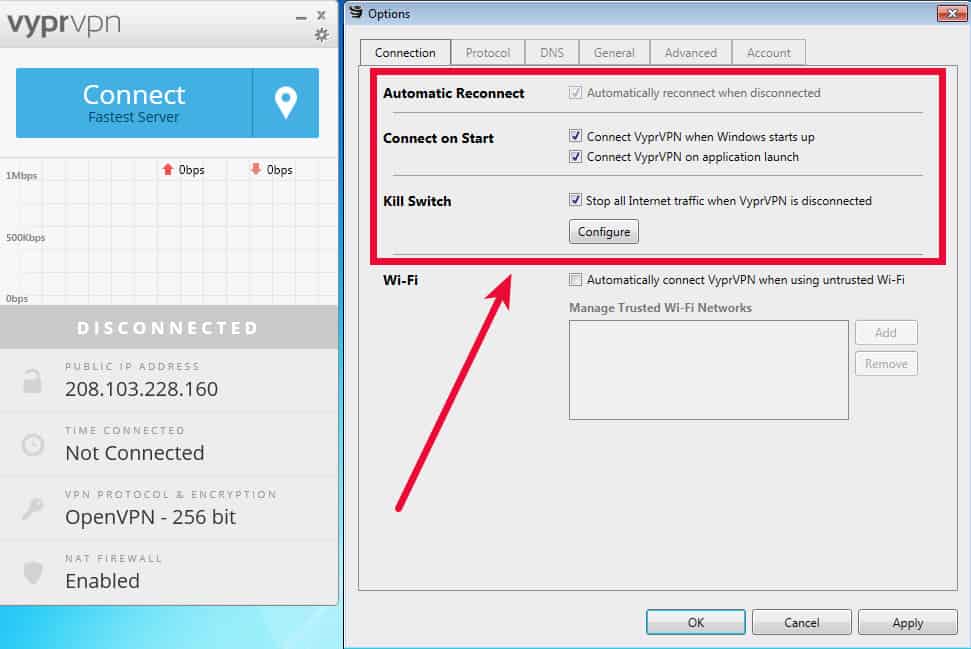Screen dimensions: 971x649
Task: Click the upload speed red arrow icon
Action: [x=167, y=169]
